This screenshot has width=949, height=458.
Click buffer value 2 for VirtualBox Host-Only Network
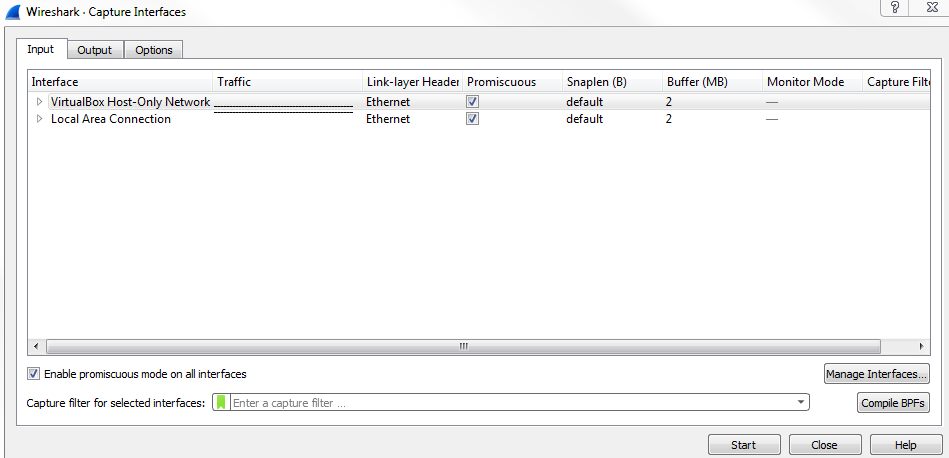click(669, 102)
